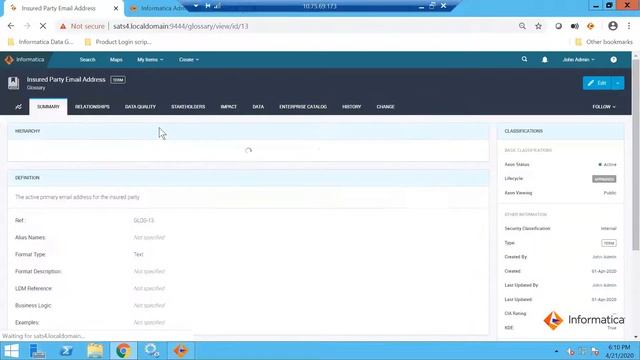Switch to the Data Quality tab

(x=140, y=107)
